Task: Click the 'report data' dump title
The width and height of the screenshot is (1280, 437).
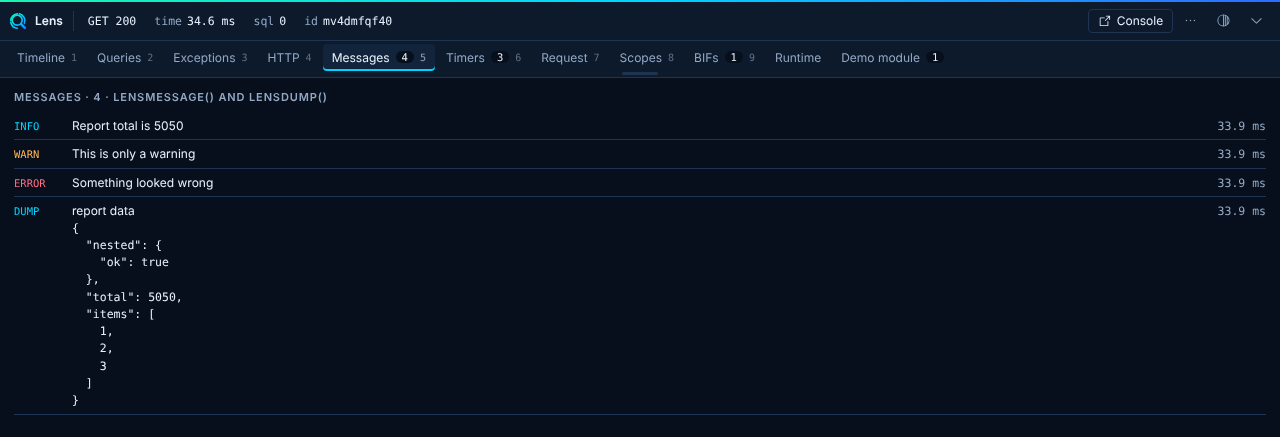Action: pyautogui.click(x=103, y=211)
